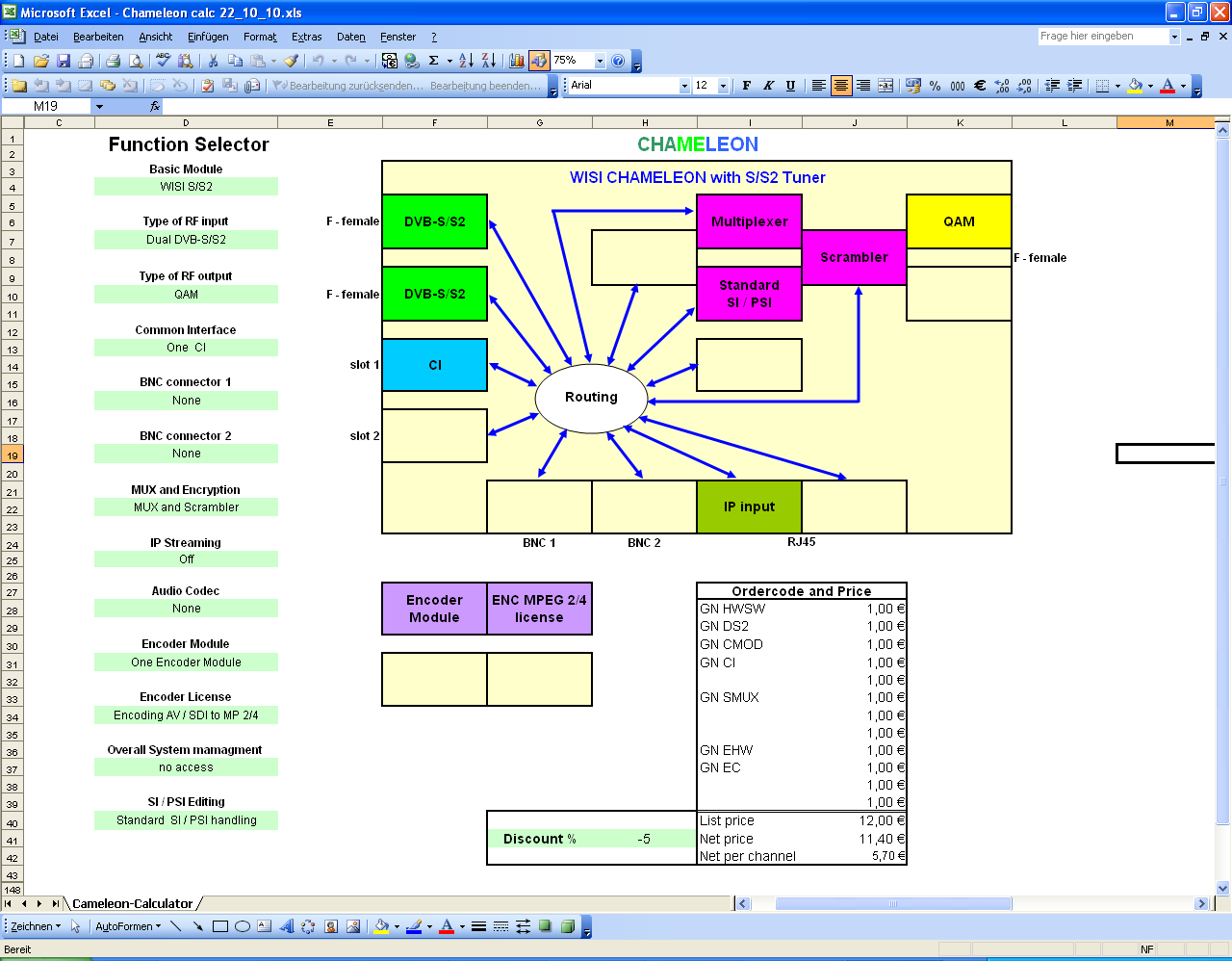Apply red font color A in formatting toolbar

[x=1168, y=86]
